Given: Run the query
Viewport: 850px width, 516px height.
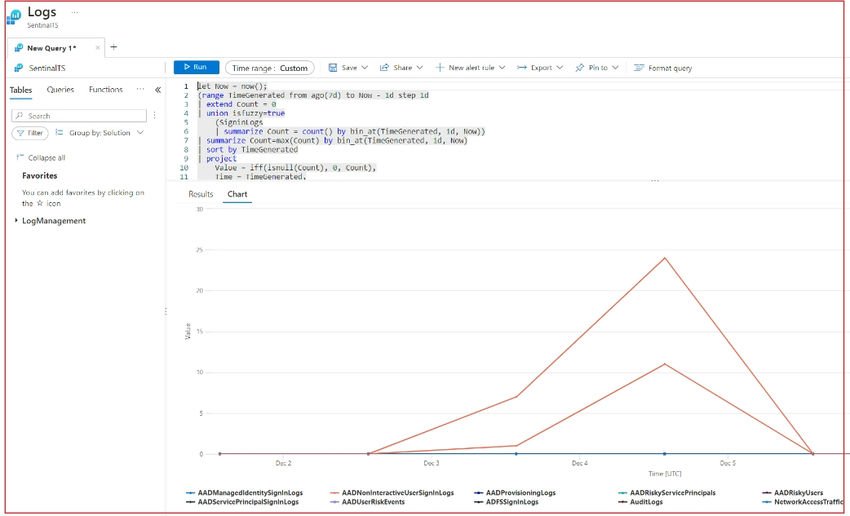Looking at the screenshot, I should [x=196, y=67].
